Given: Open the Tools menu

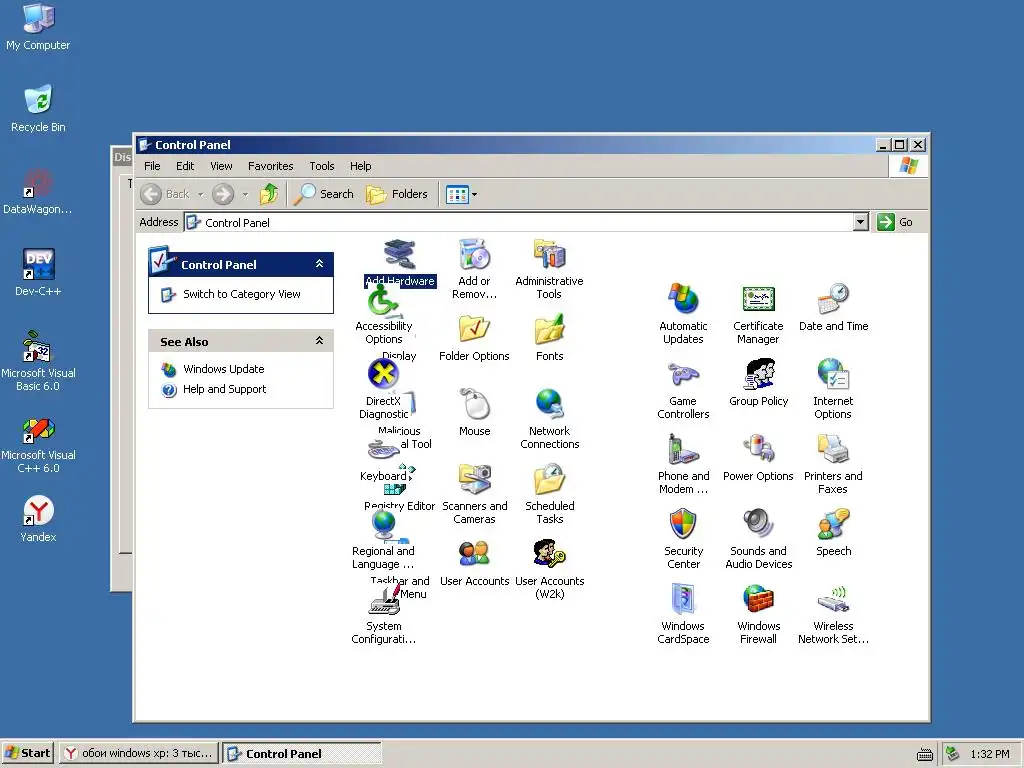Looking at the screenshot, I should [321, 166].
